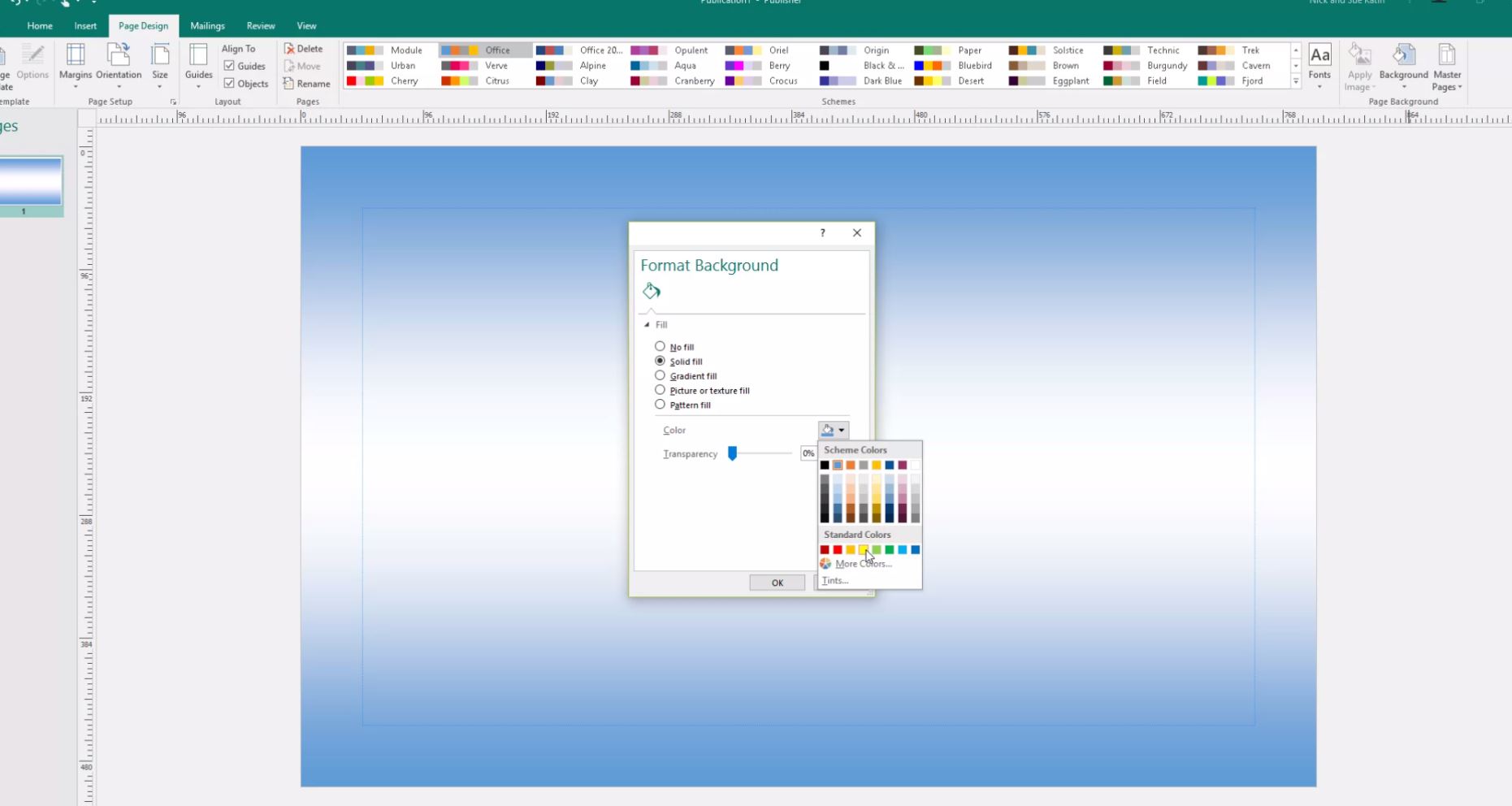The image size is (1512, 806).
Task: Open More Colors option
Action: coord(863,564)
